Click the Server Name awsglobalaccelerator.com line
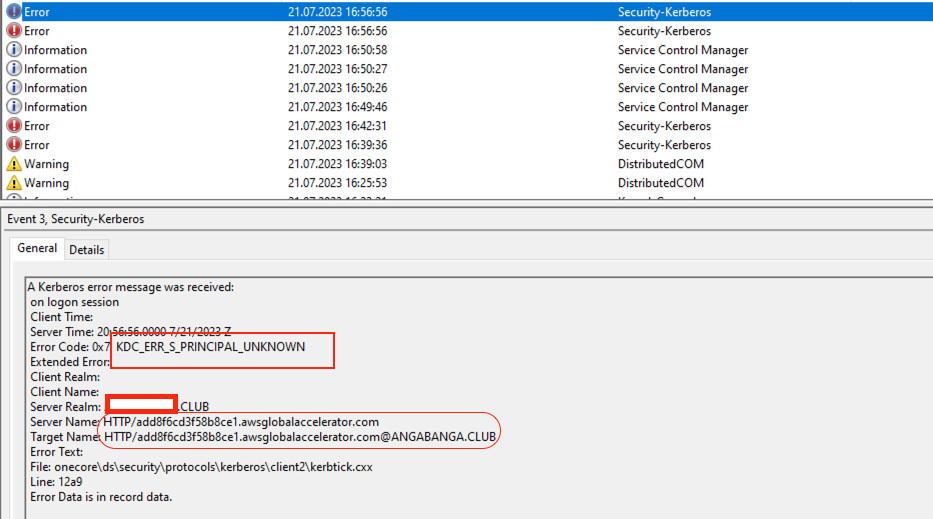The image size is (933, 519). coord(241,422)
